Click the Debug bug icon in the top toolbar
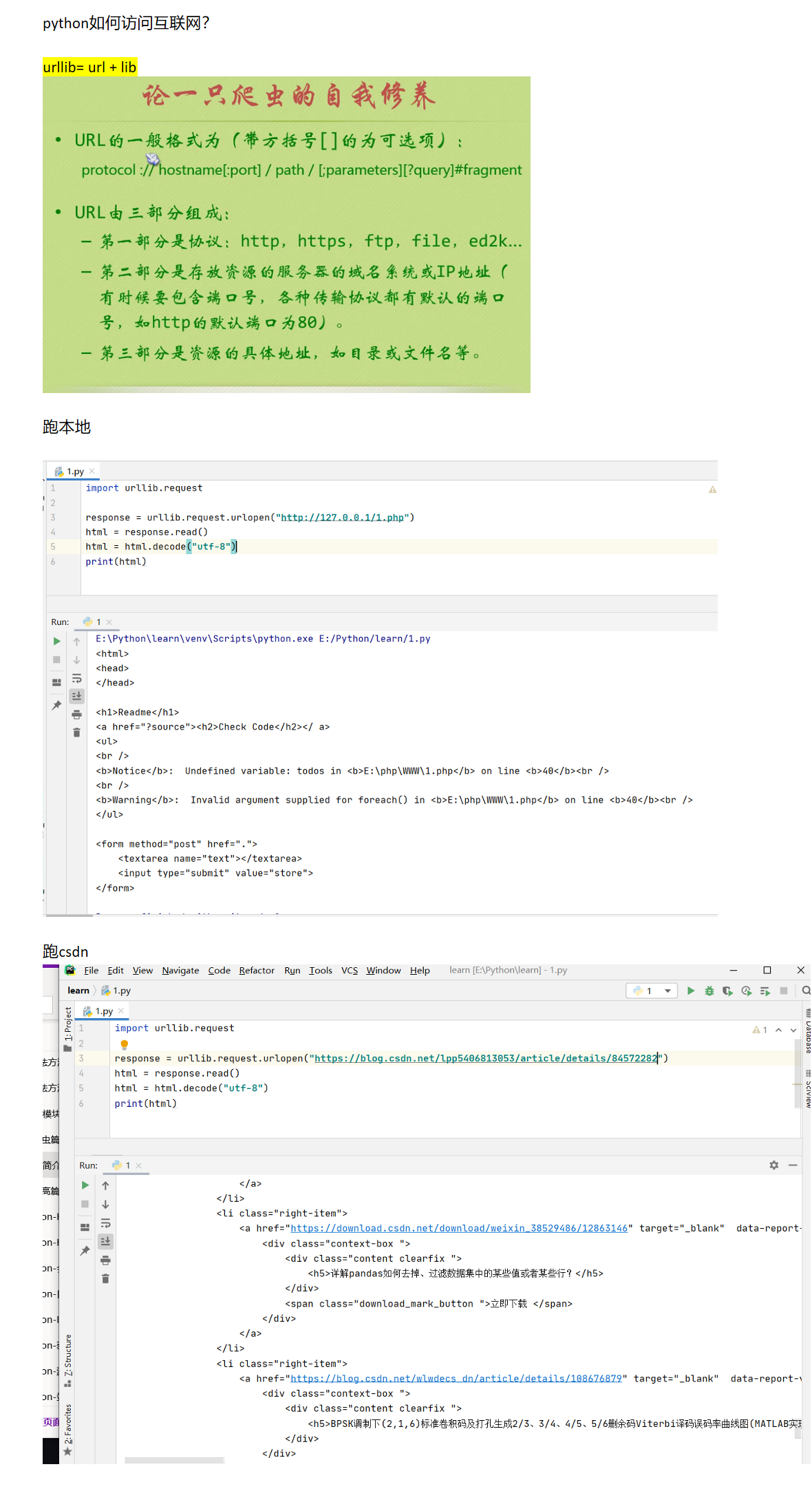This screenshot has width=812, height=1491. (709, 991)
